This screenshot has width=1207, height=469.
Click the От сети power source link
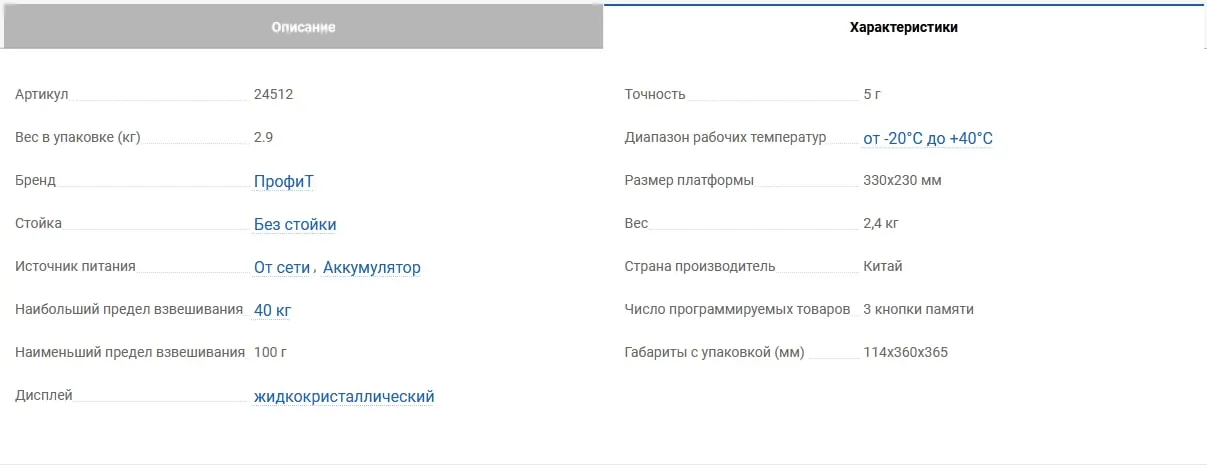(284, 267)
